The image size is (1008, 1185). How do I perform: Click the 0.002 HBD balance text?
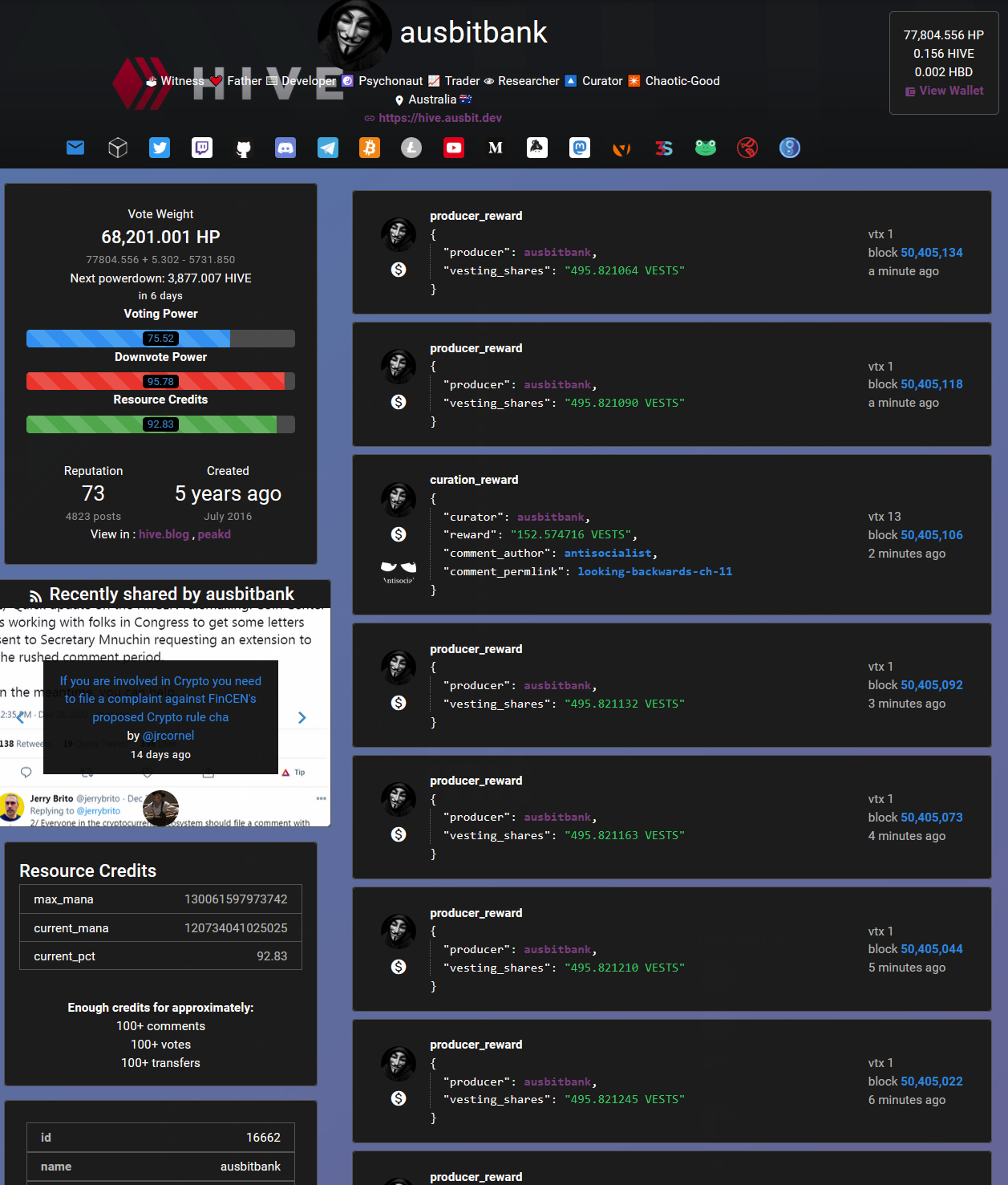click(944, 72)
